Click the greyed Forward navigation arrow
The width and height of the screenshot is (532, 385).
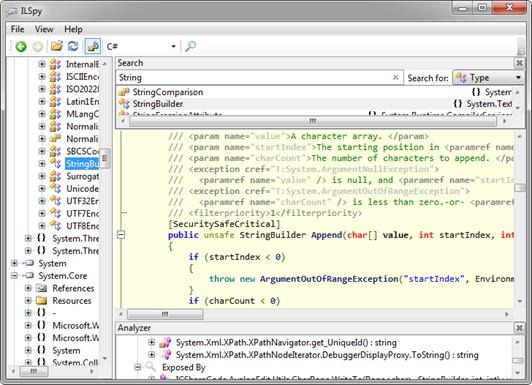(x=37, y=46)
